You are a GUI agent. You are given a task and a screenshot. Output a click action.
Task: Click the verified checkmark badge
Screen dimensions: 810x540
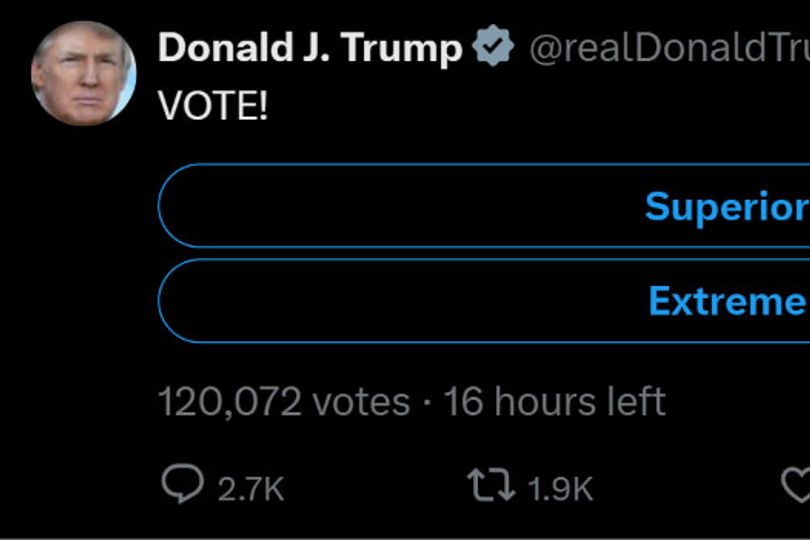click(x=493, y=45)
